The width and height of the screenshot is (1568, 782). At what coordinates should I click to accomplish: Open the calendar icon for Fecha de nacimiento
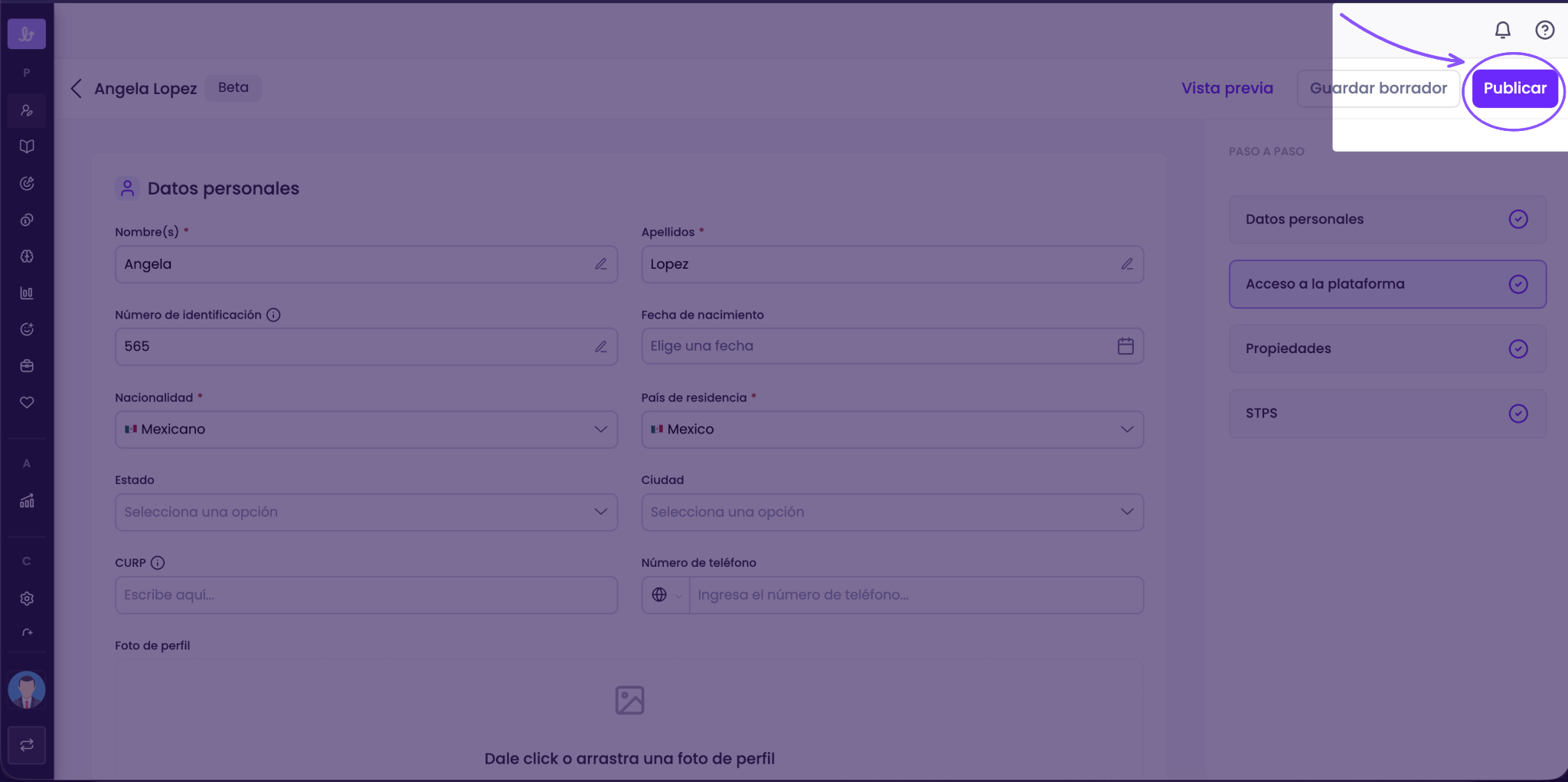point(1125,346)
